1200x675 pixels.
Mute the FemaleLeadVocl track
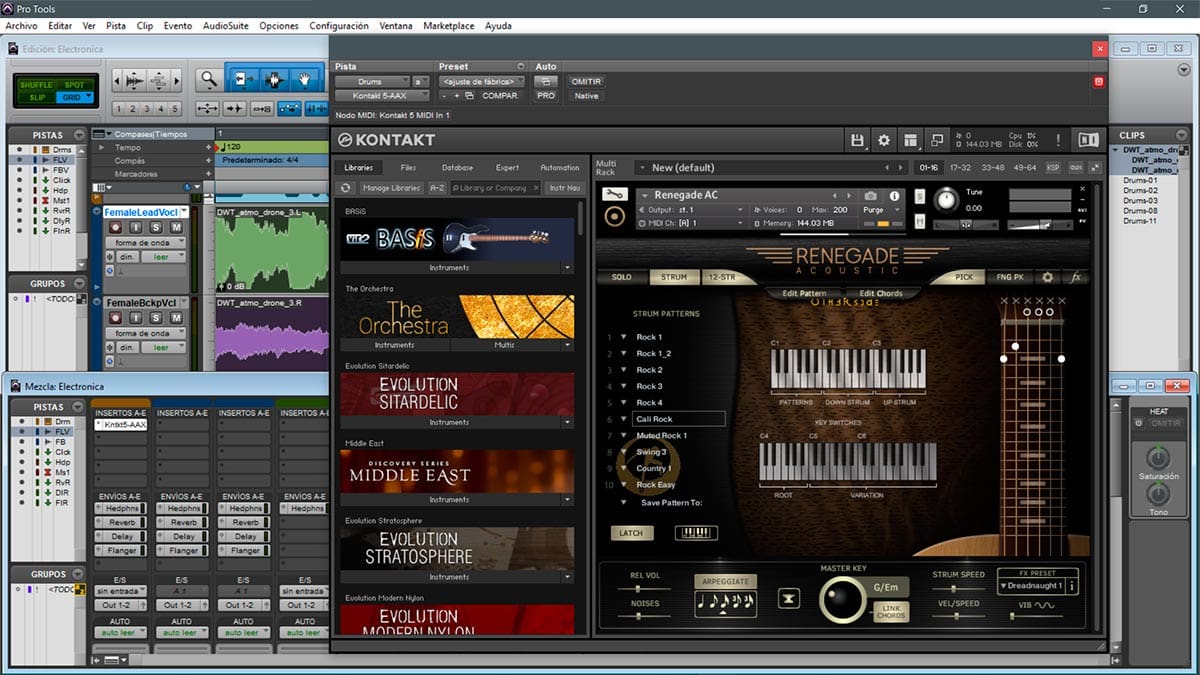tap(177, 227)
